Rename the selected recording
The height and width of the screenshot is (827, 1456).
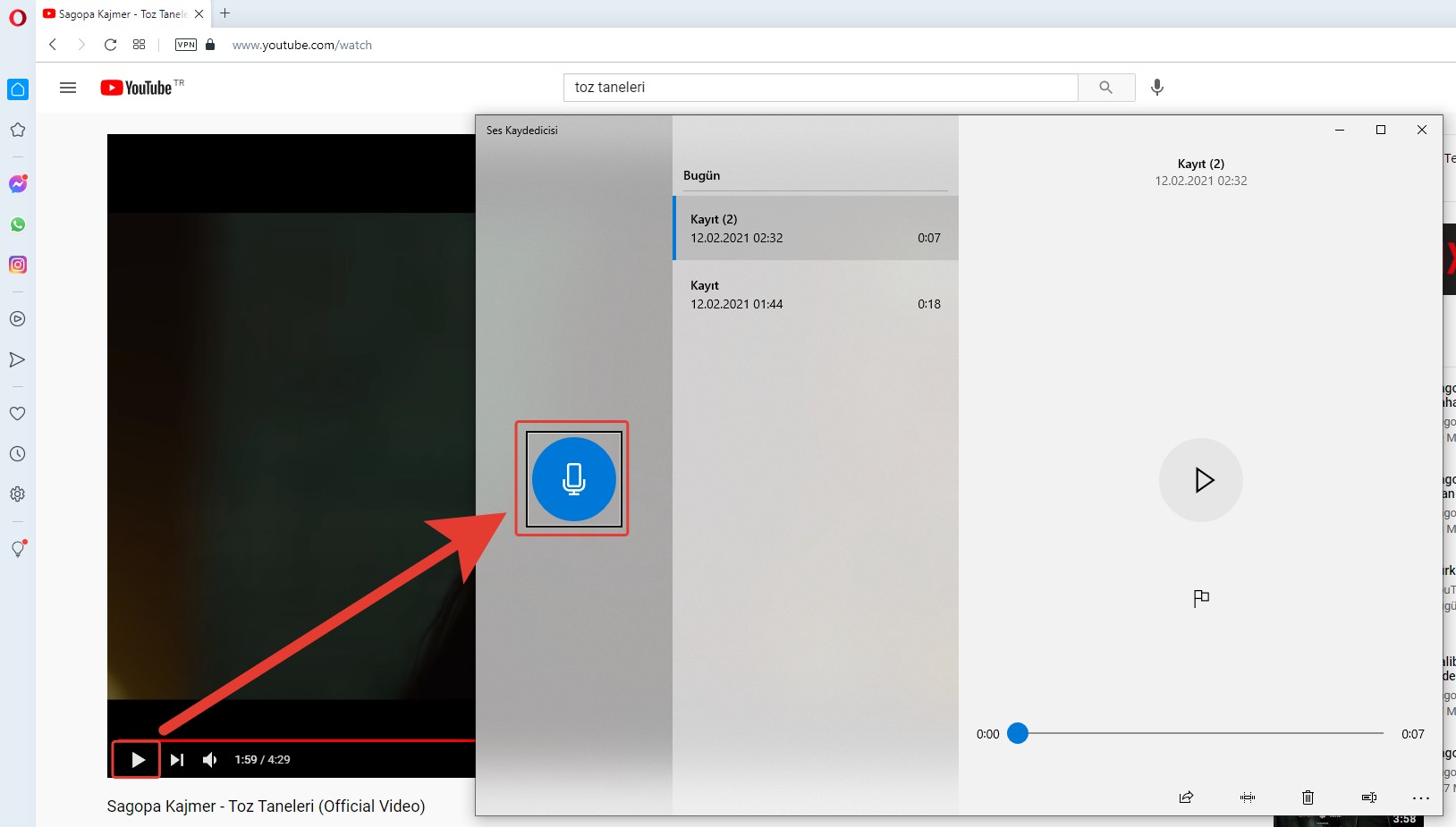[x=1368, y=797]
